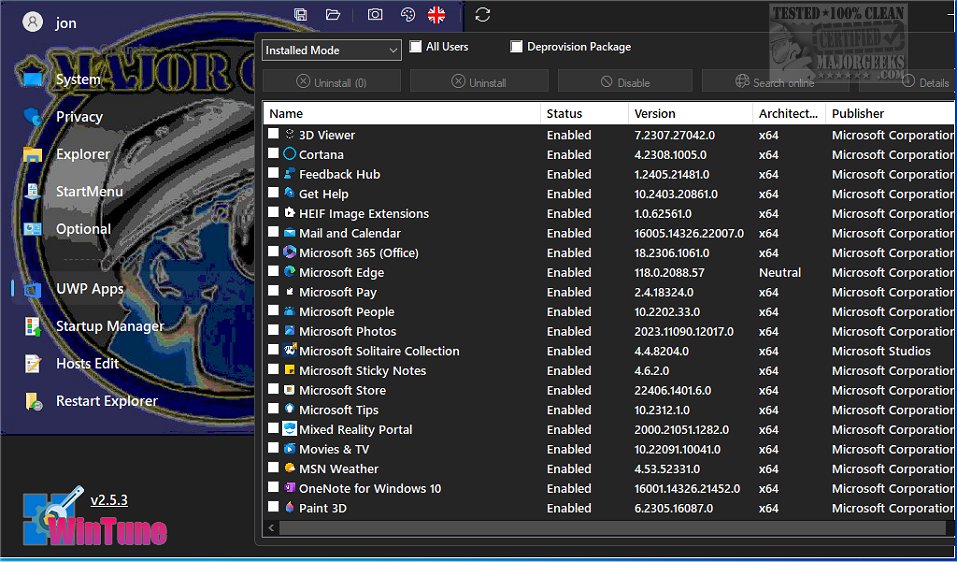Screen dimensions: 957x562
Task: Click the plain Uninstall button
Action: (479, 82)
